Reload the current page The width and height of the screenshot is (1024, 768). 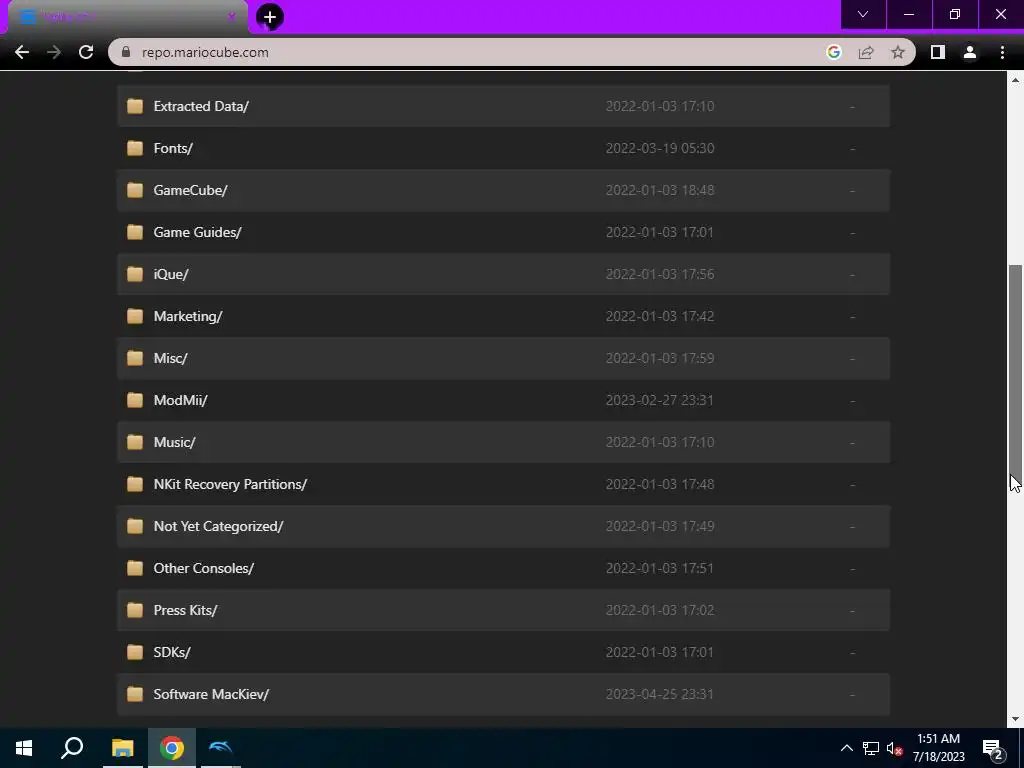(x=86, y=52)
